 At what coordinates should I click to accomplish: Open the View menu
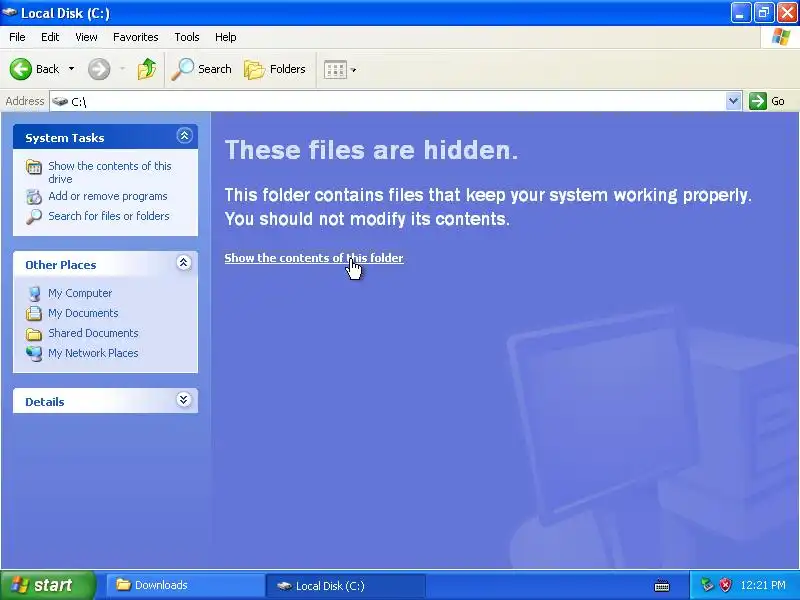tap(86, 37)
